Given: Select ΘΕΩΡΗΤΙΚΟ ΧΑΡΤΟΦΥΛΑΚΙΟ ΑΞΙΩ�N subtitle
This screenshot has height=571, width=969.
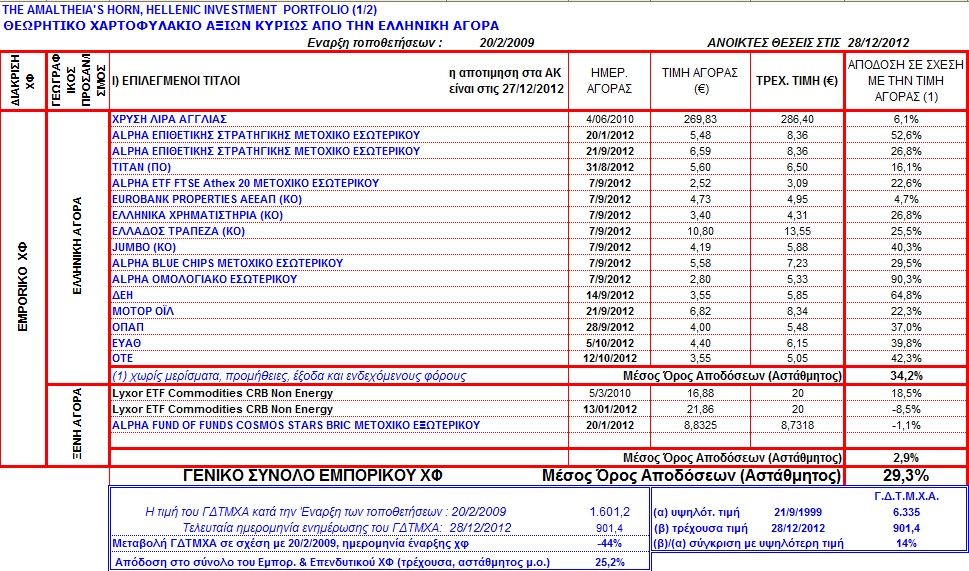Looking at the screenshot, I should [x=251, y=26].
